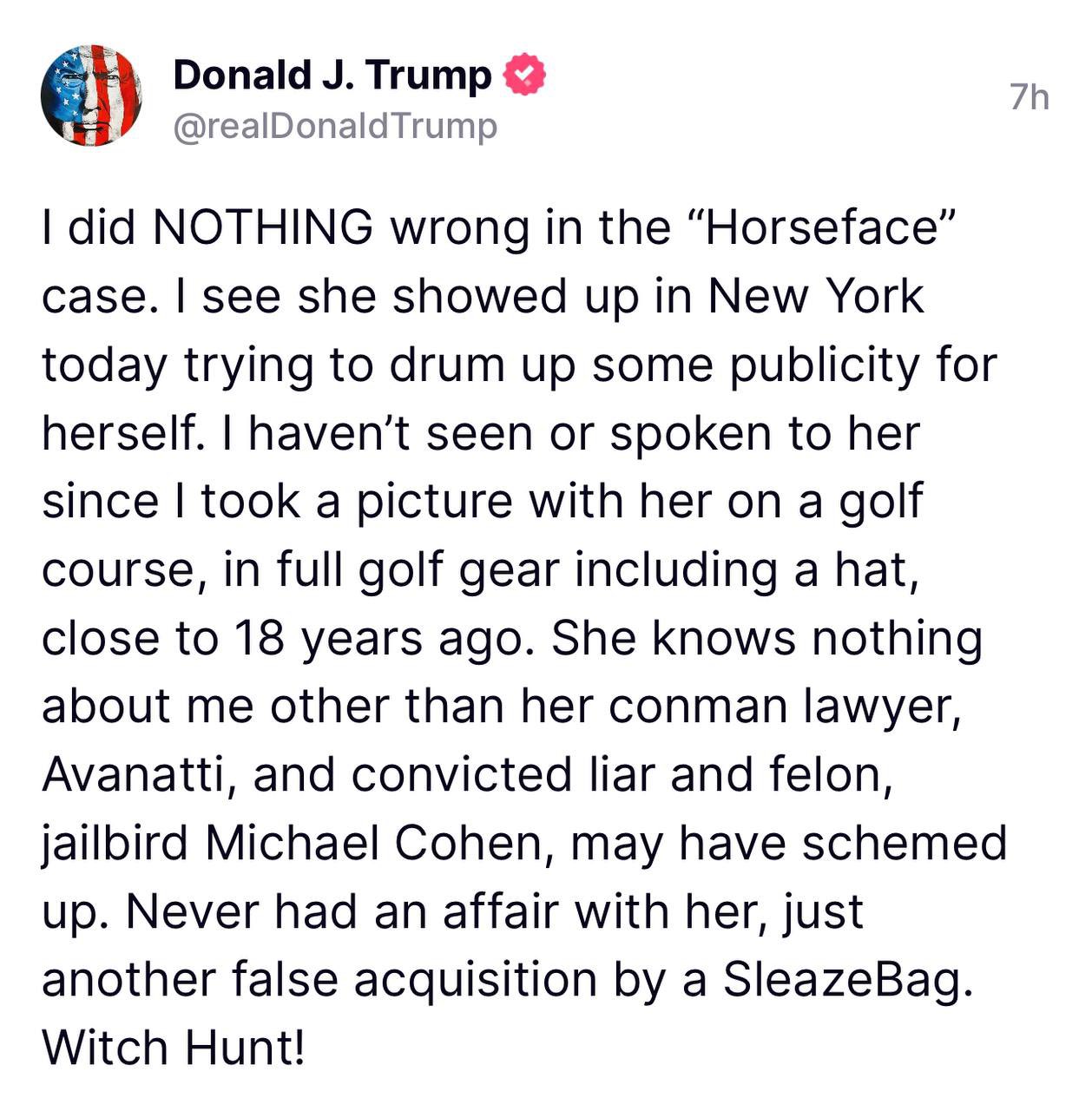Click the name Michael Cohen

(373, 844)
